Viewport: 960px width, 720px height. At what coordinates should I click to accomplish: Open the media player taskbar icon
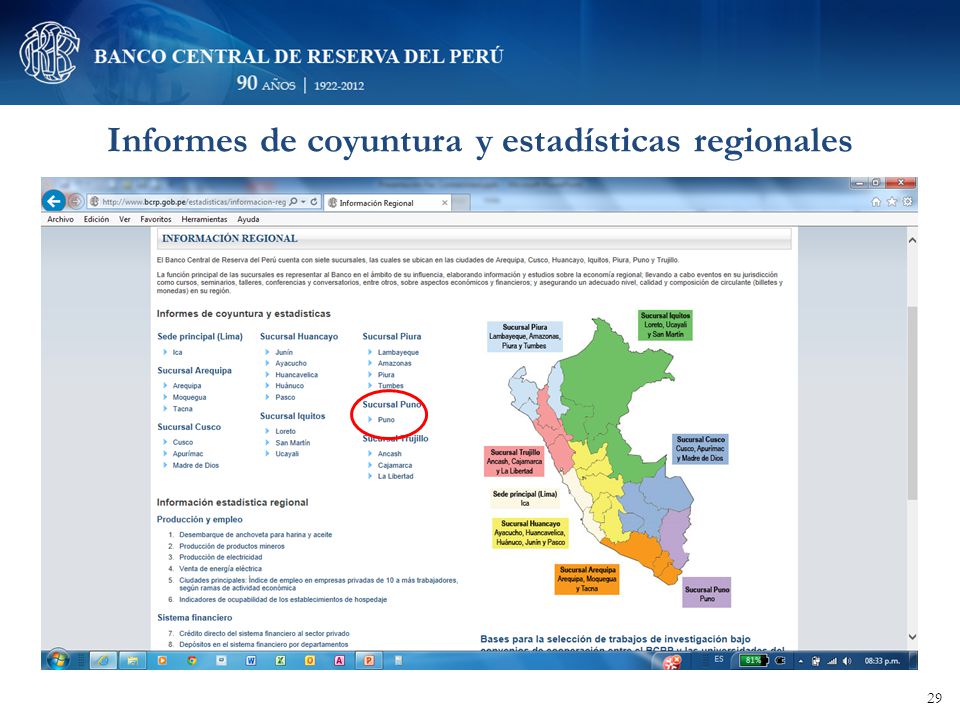(162, 660)
